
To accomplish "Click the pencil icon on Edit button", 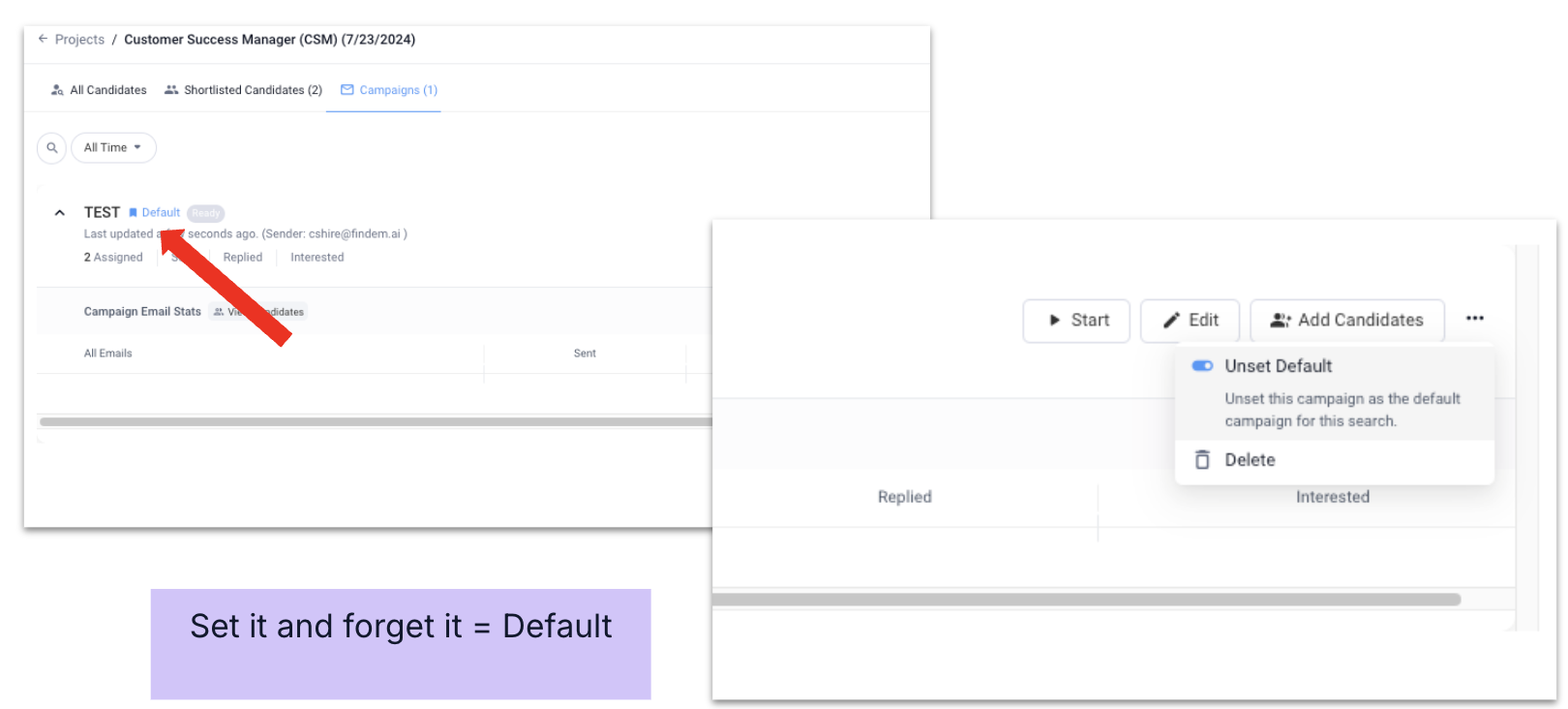I will point(1171,321).
